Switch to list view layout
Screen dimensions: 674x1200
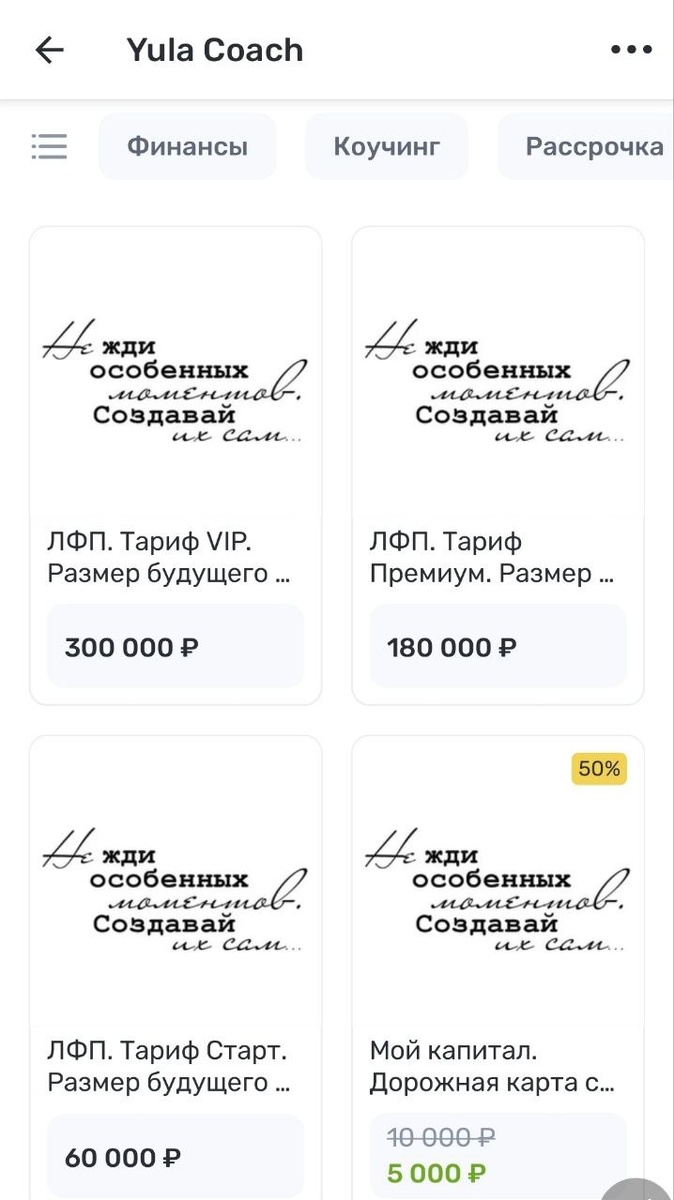49,146
